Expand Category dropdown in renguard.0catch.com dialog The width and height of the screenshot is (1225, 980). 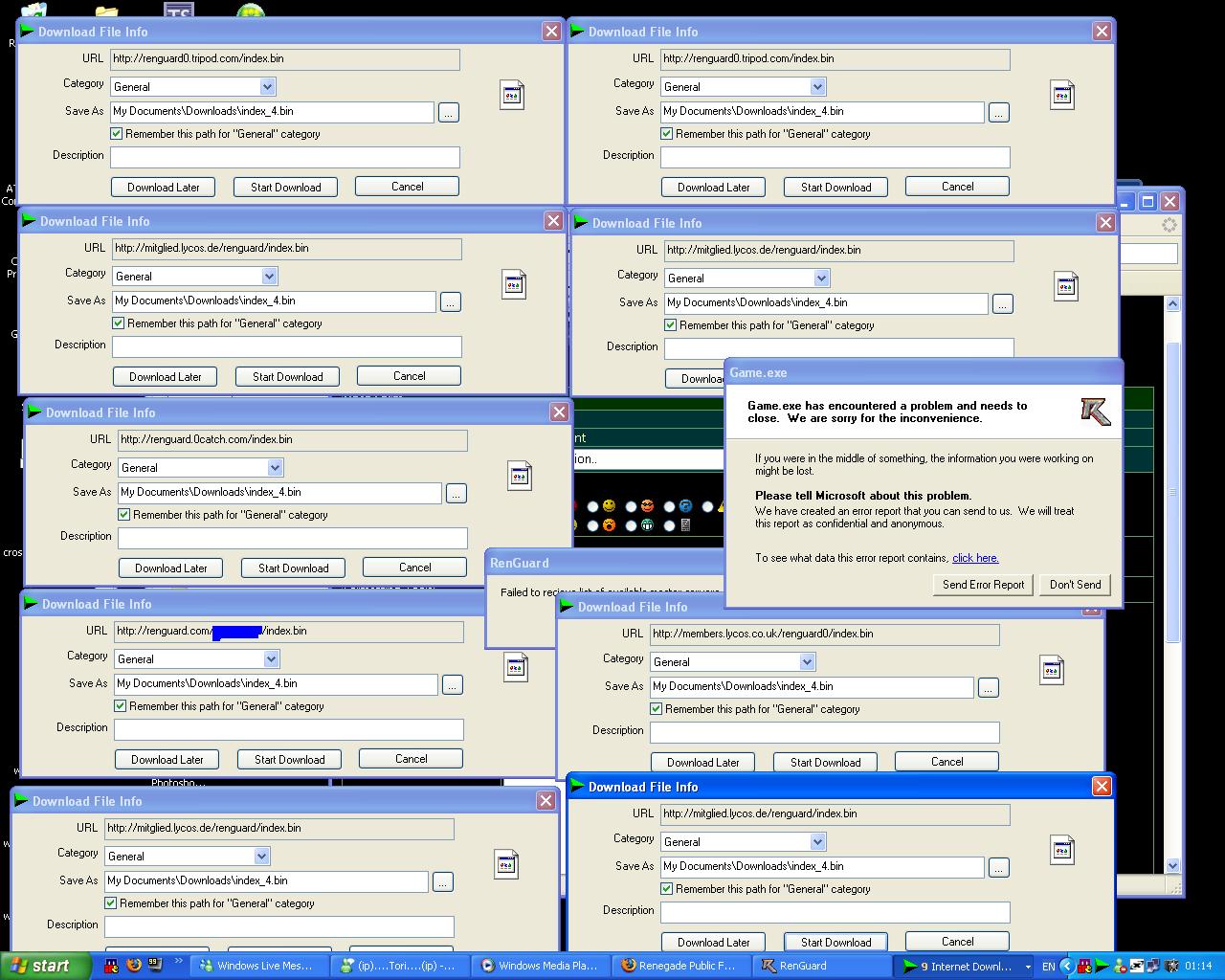point(276,468)
